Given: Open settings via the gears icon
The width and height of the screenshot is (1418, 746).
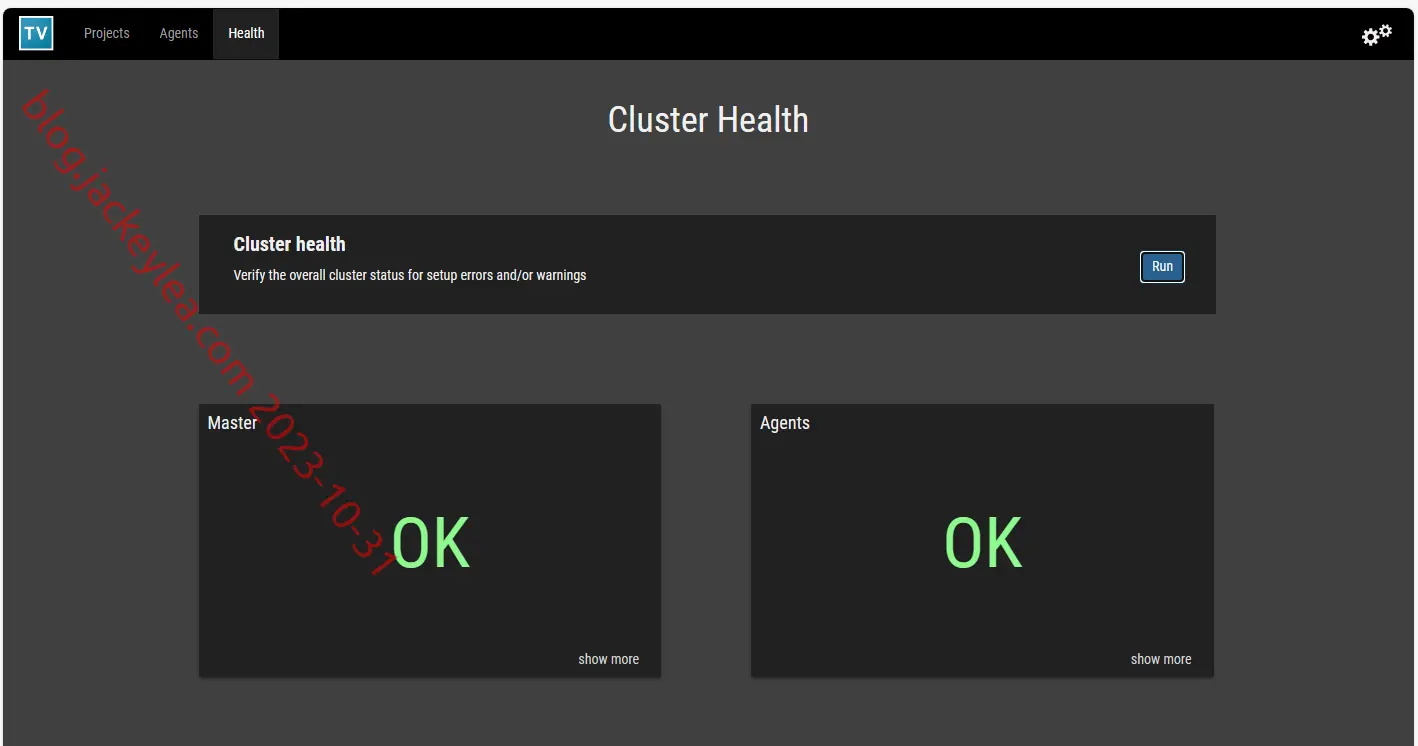Looking at the screenshot, I should point(1377,35).
